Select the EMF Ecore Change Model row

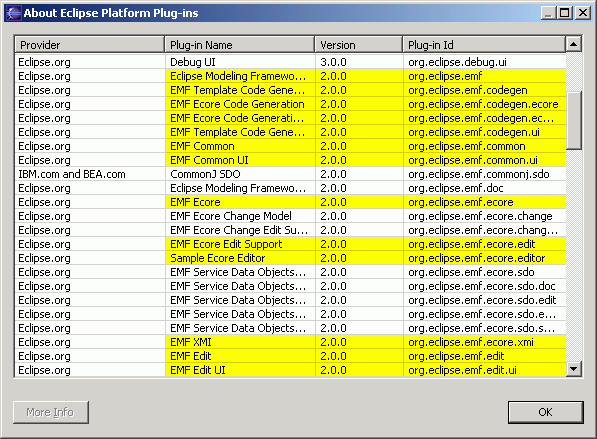291,216
